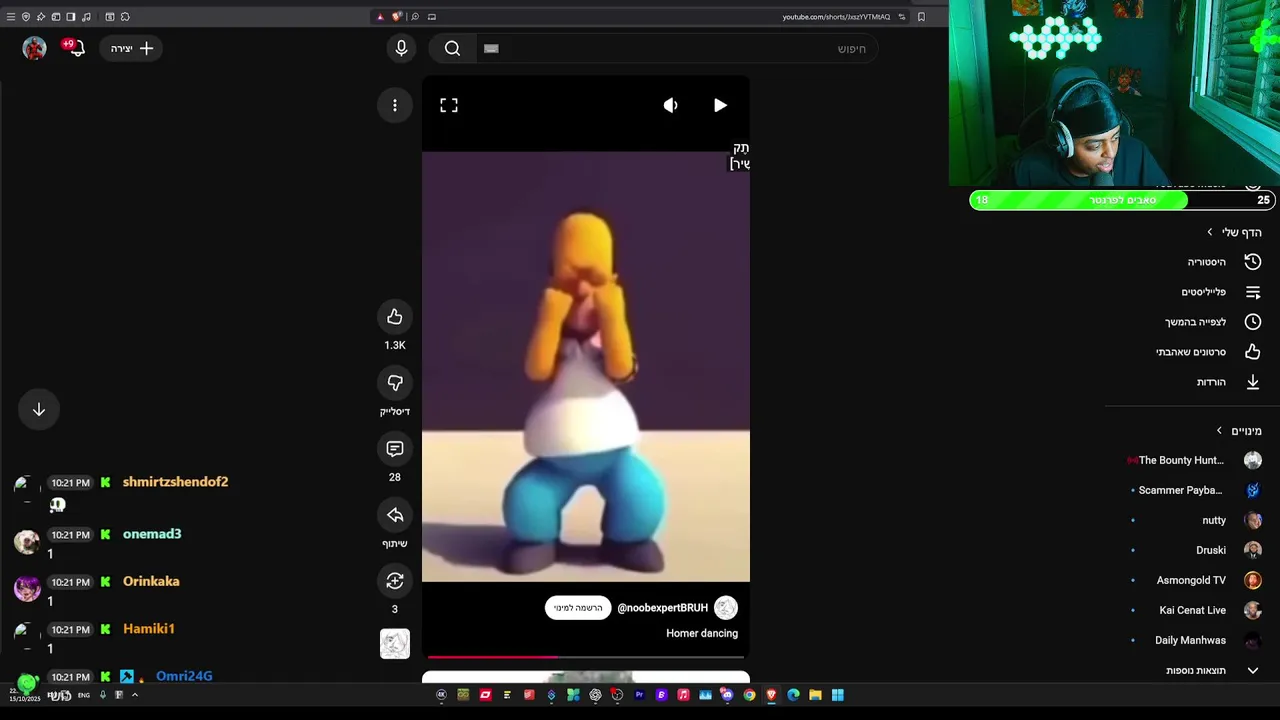Open Playlists in sidebar
Image resolution: width=1280 pixels, height=720 pixels.
1221,292
